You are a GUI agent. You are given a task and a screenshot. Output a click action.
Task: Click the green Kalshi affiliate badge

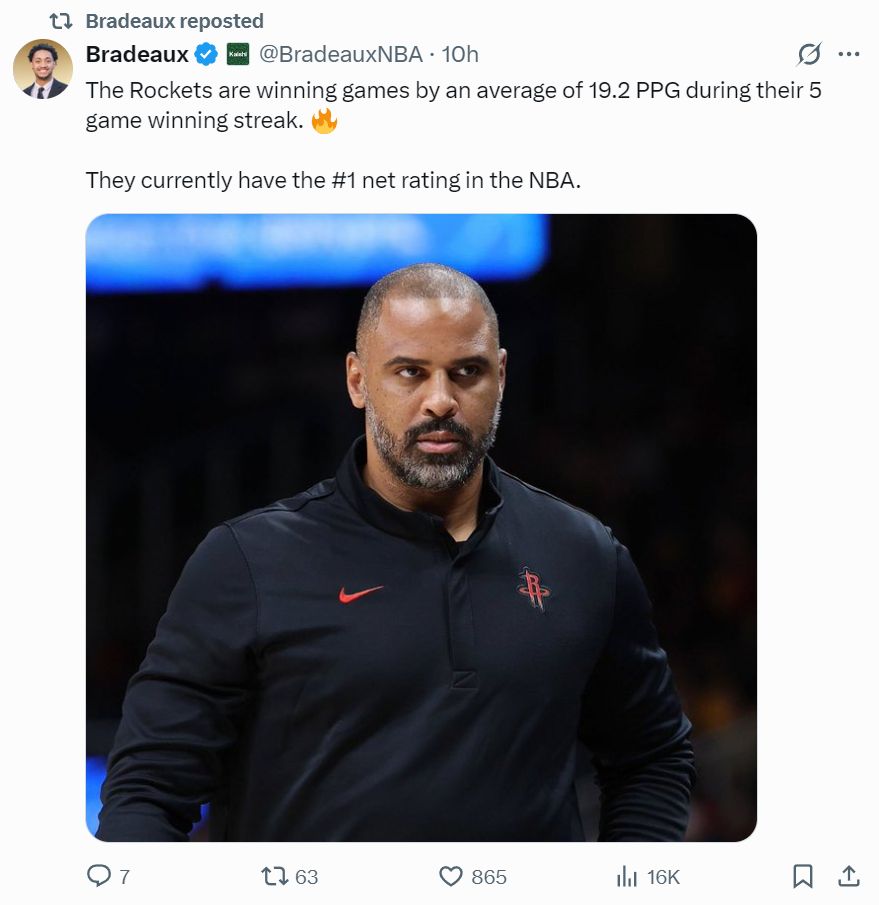point(238,54)
